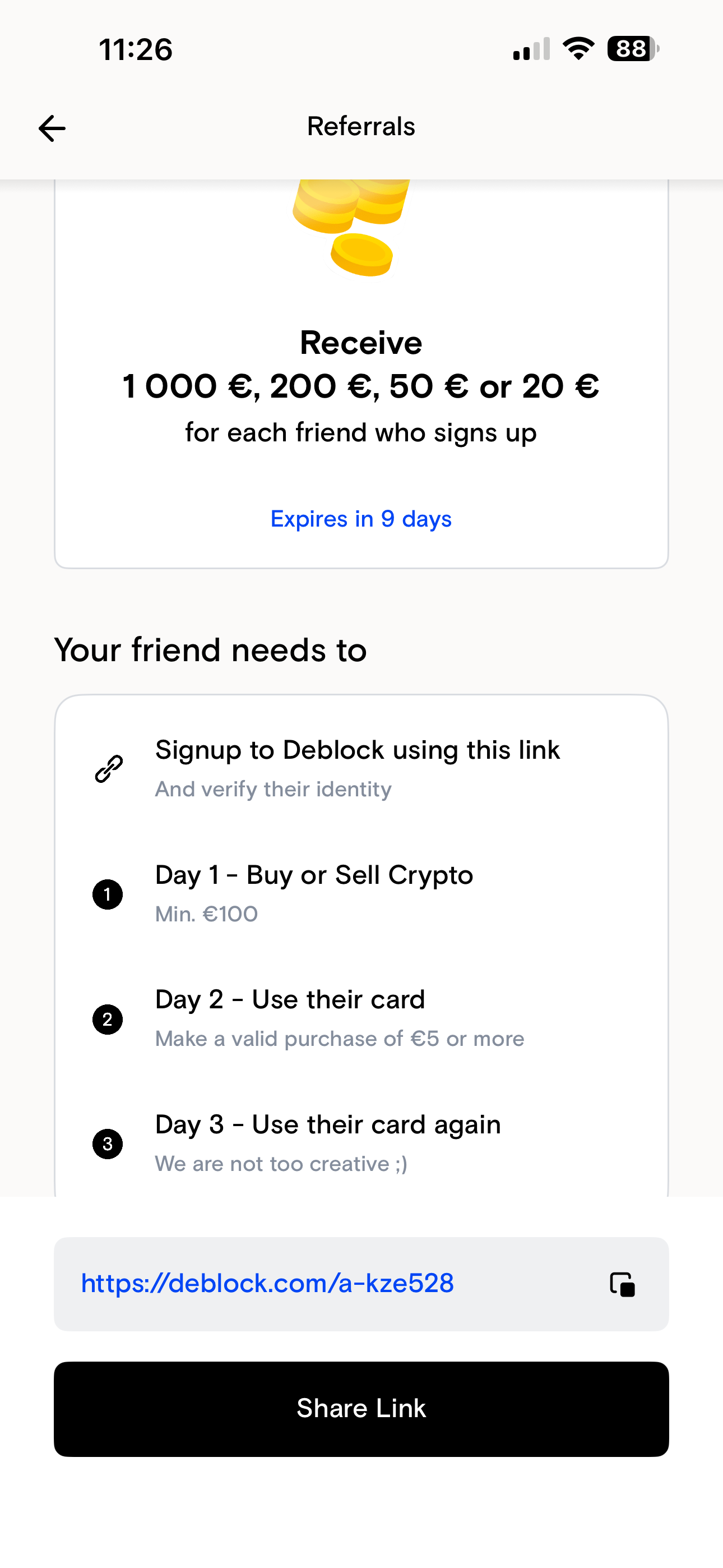Select Day 3 - Use their card again

click(328, 1125)
